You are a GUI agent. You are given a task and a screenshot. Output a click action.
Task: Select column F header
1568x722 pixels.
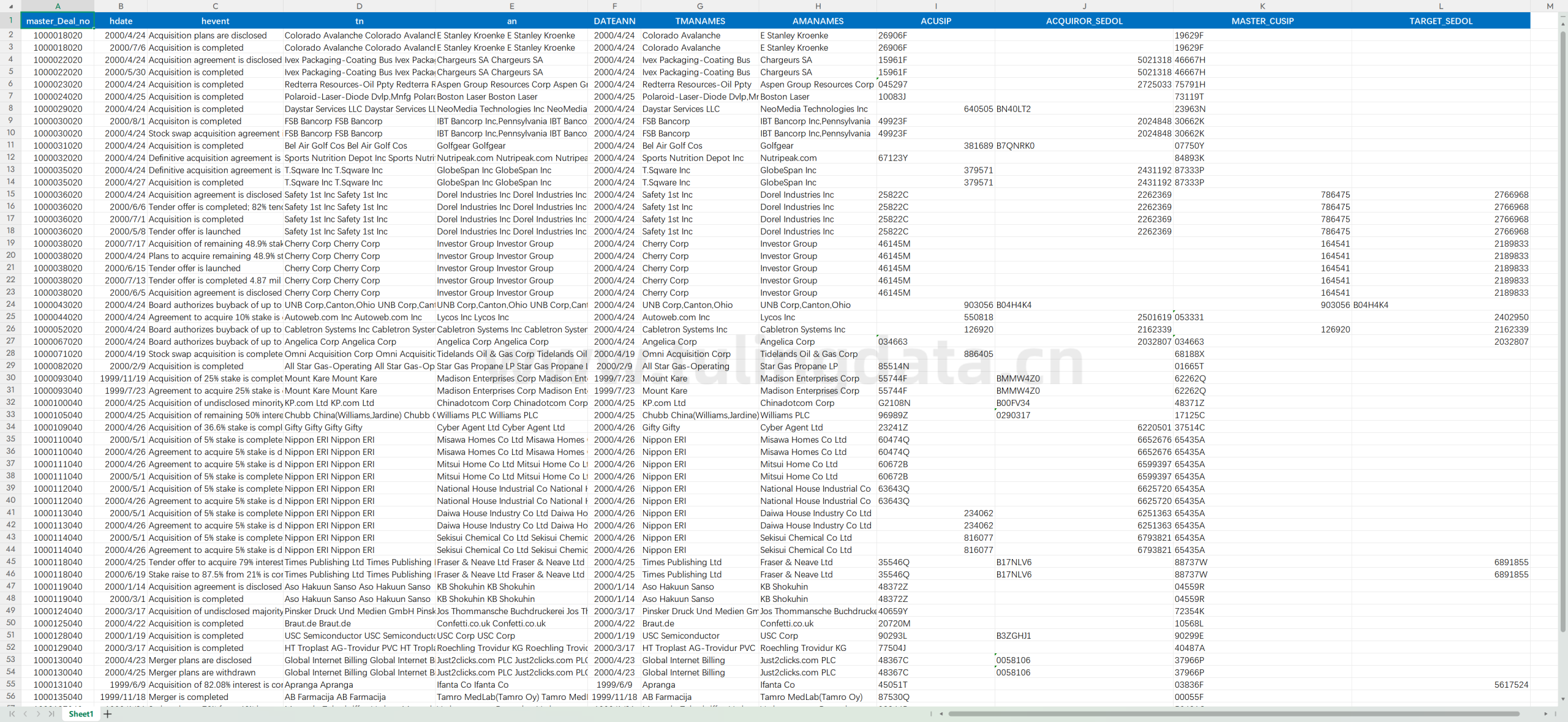point(614,6)
